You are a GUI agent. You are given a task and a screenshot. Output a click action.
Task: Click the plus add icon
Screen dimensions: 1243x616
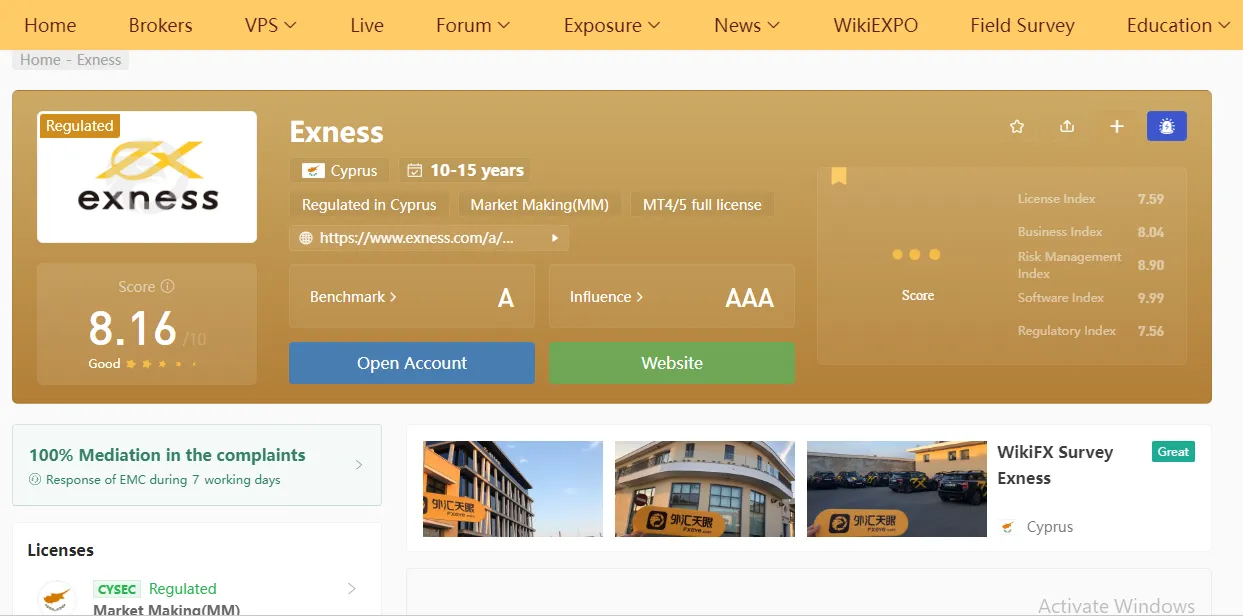1117,126
